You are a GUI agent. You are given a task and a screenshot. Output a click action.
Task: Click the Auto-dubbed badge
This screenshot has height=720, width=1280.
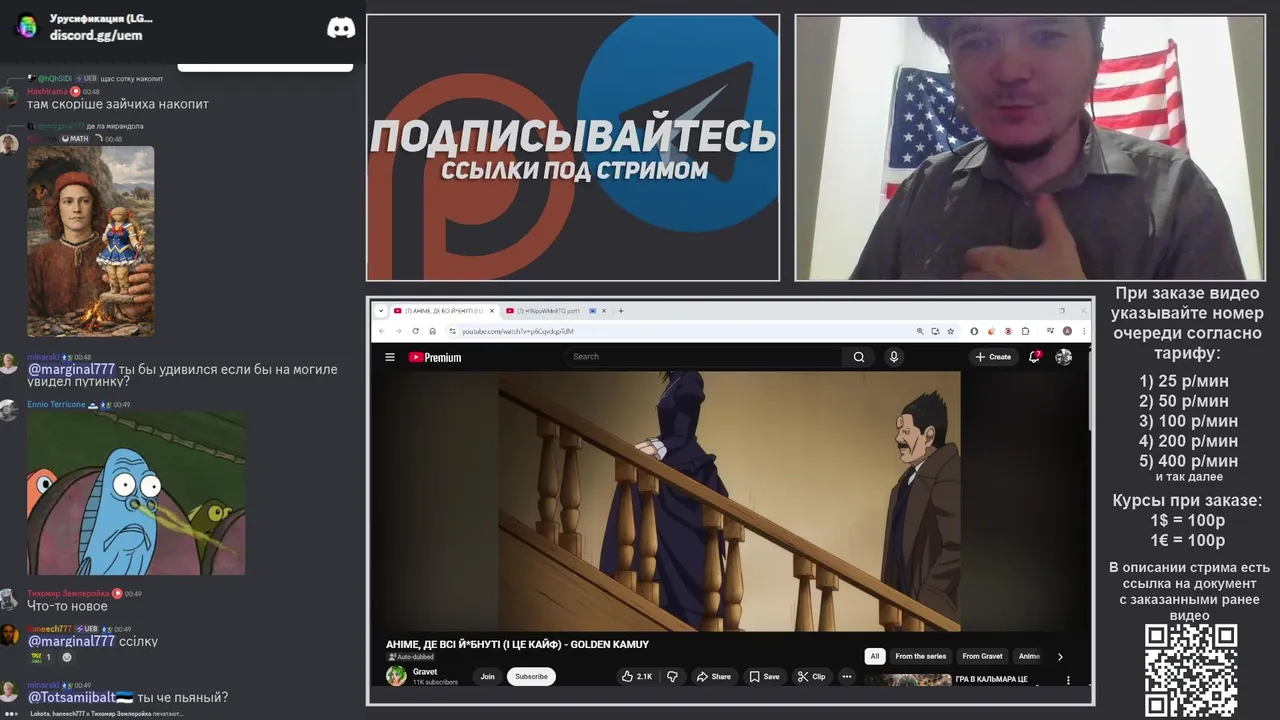(x=411, y=657)
